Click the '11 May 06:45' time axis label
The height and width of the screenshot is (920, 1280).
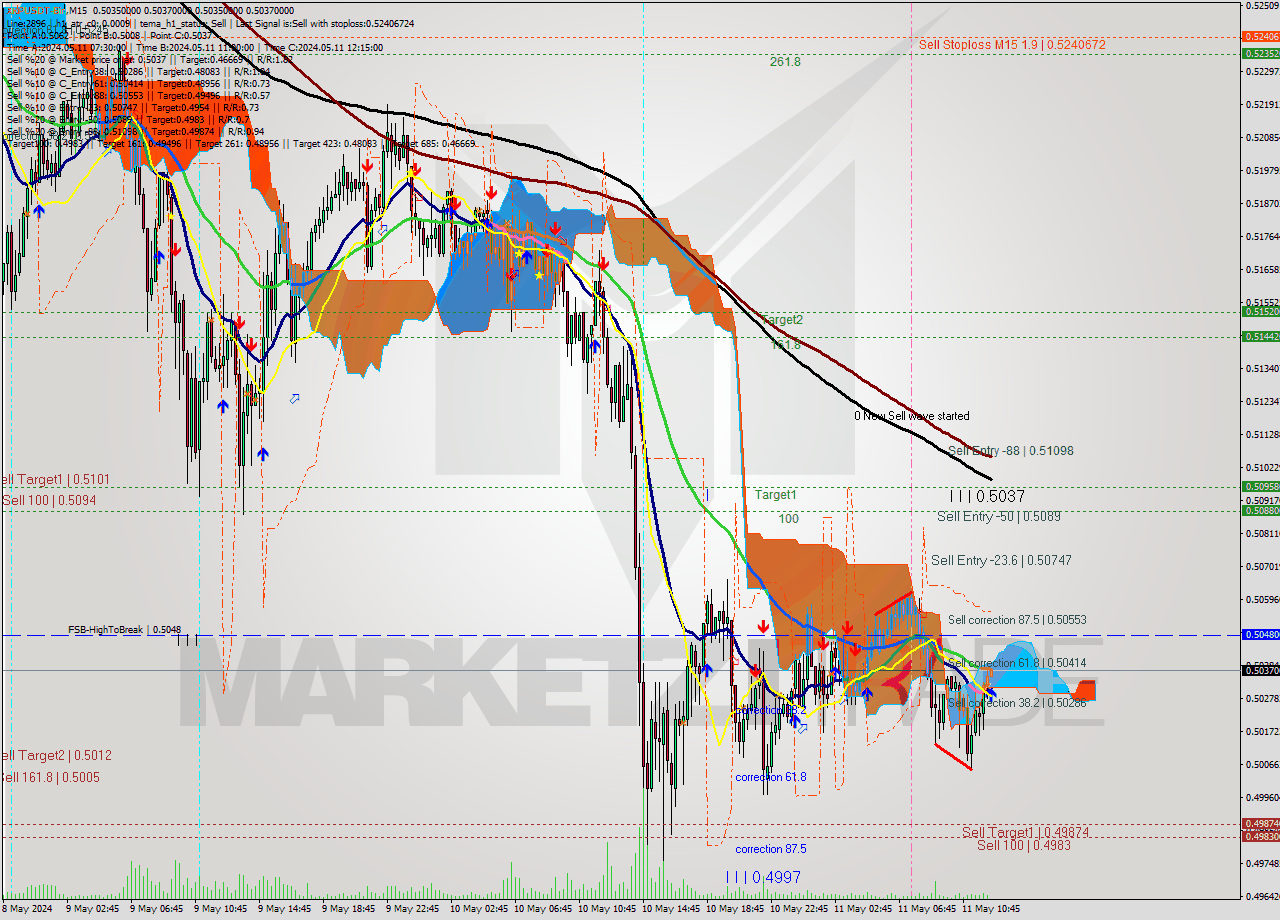pos(927,909)
